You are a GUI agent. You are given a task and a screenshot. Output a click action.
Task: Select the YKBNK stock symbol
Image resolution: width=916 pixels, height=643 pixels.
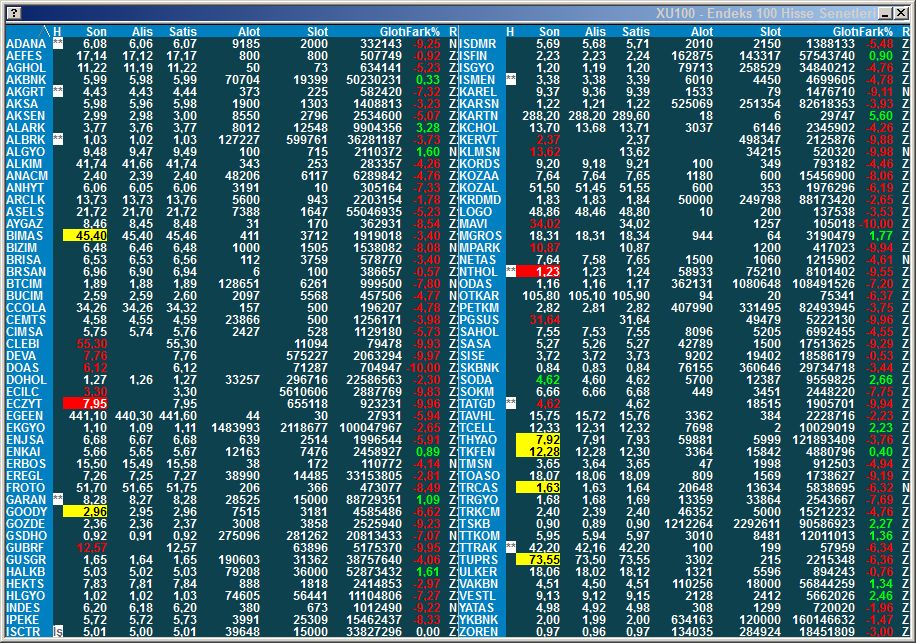[x=480, y=620]
